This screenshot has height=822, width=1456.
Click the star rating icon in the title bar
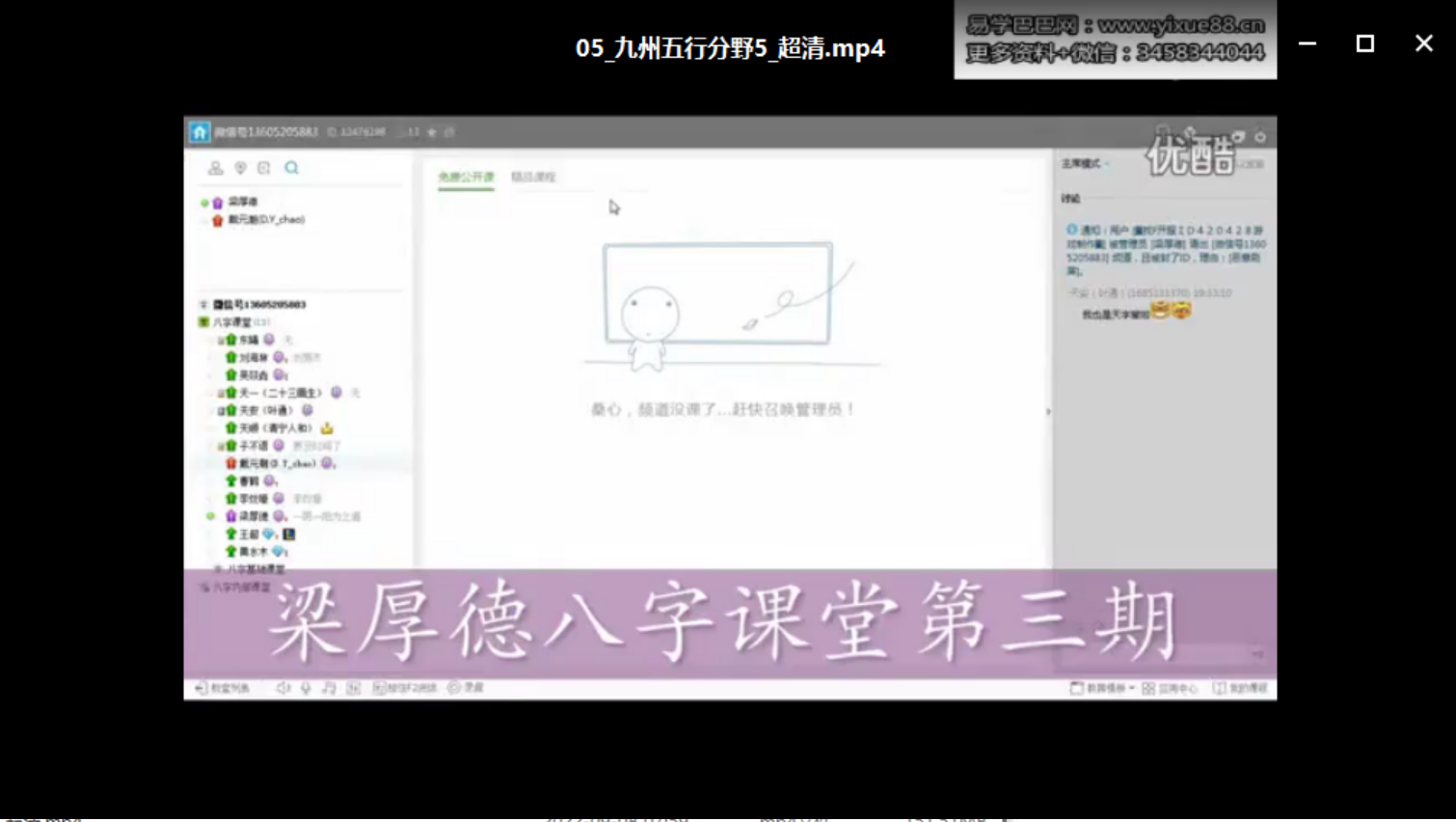(431, 132)
